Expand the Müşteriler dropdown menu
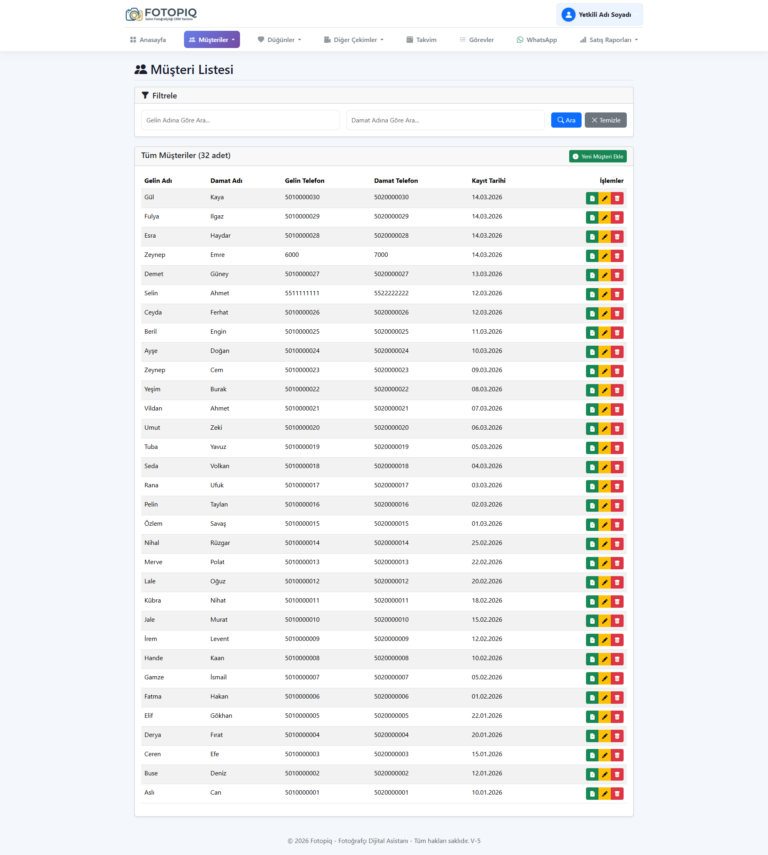 point(211,40)
